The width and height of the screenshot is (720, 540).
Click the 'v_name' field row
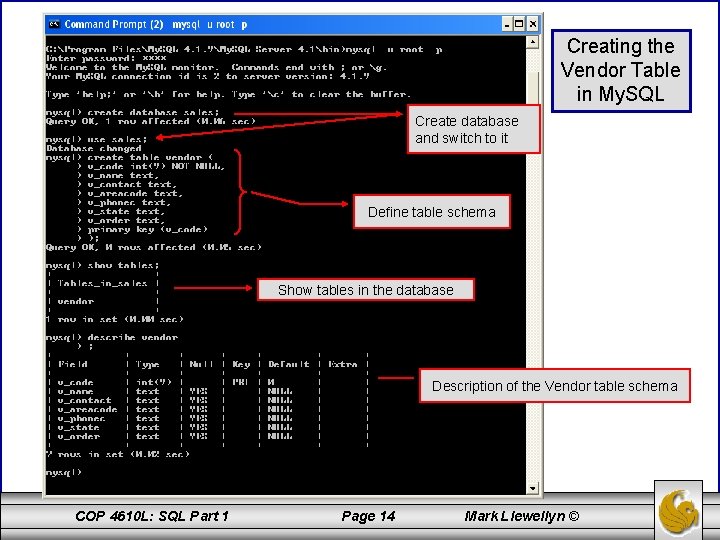point(208,391)
